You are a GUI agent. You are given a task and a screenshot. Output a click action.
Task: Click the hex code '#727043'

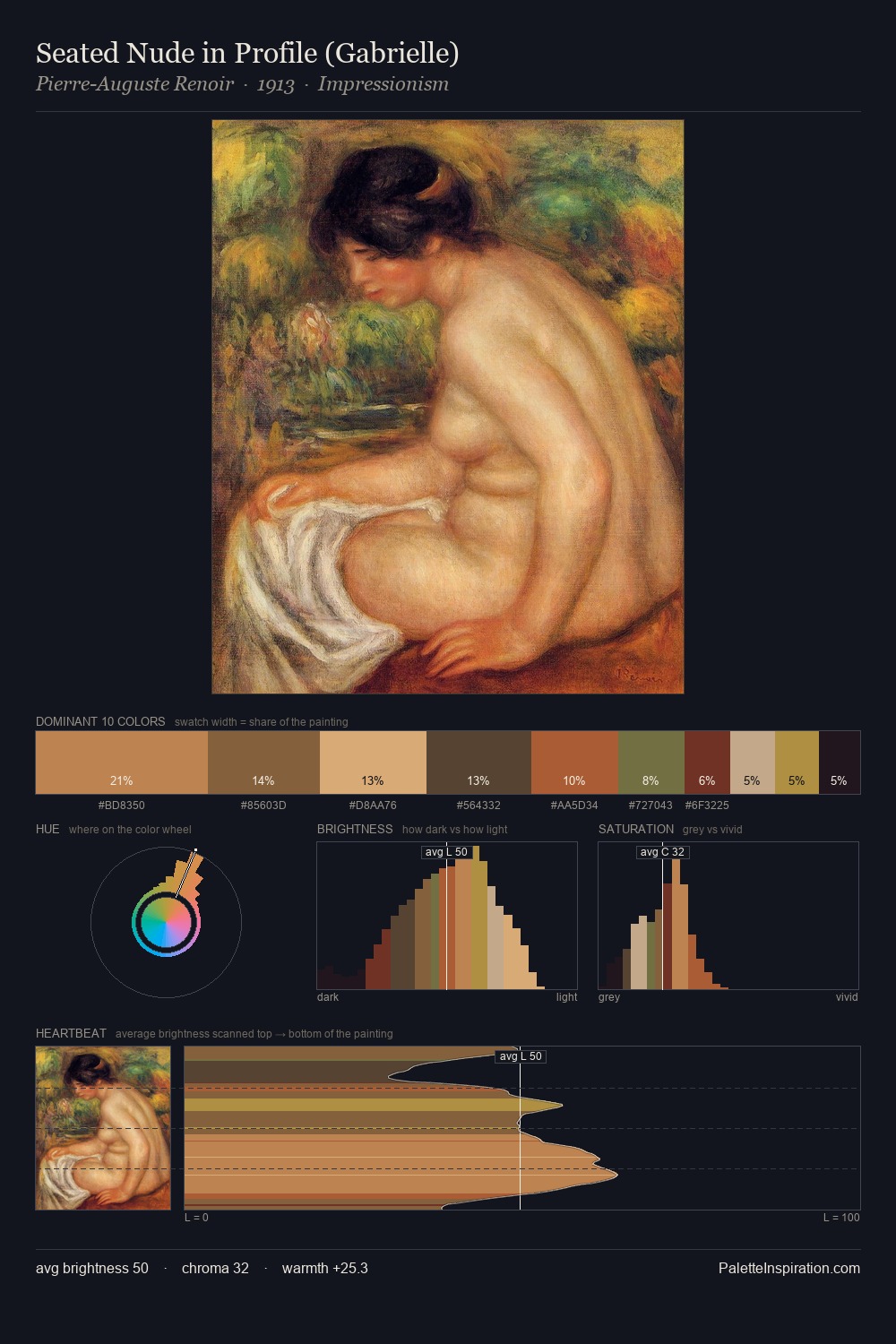[x=650, y=806]
